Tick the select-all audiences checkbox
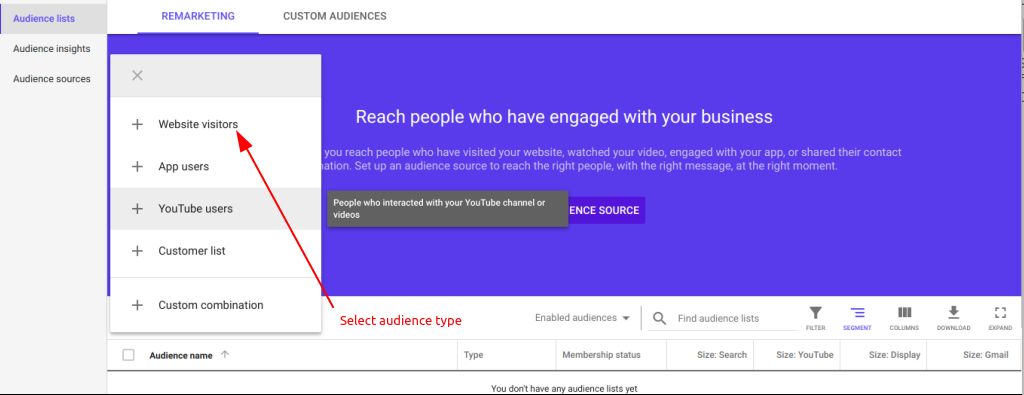1024x395 pixels. click(x=129, y=355)
